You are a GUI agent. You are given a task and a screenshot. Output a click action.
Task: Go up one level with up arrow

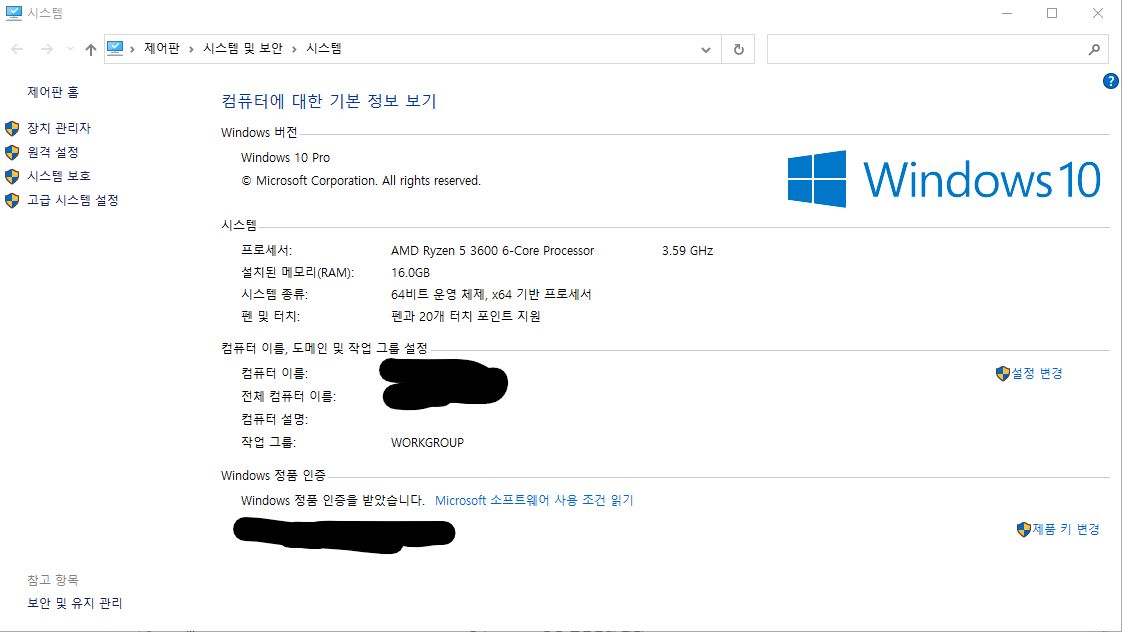[90, 49]
